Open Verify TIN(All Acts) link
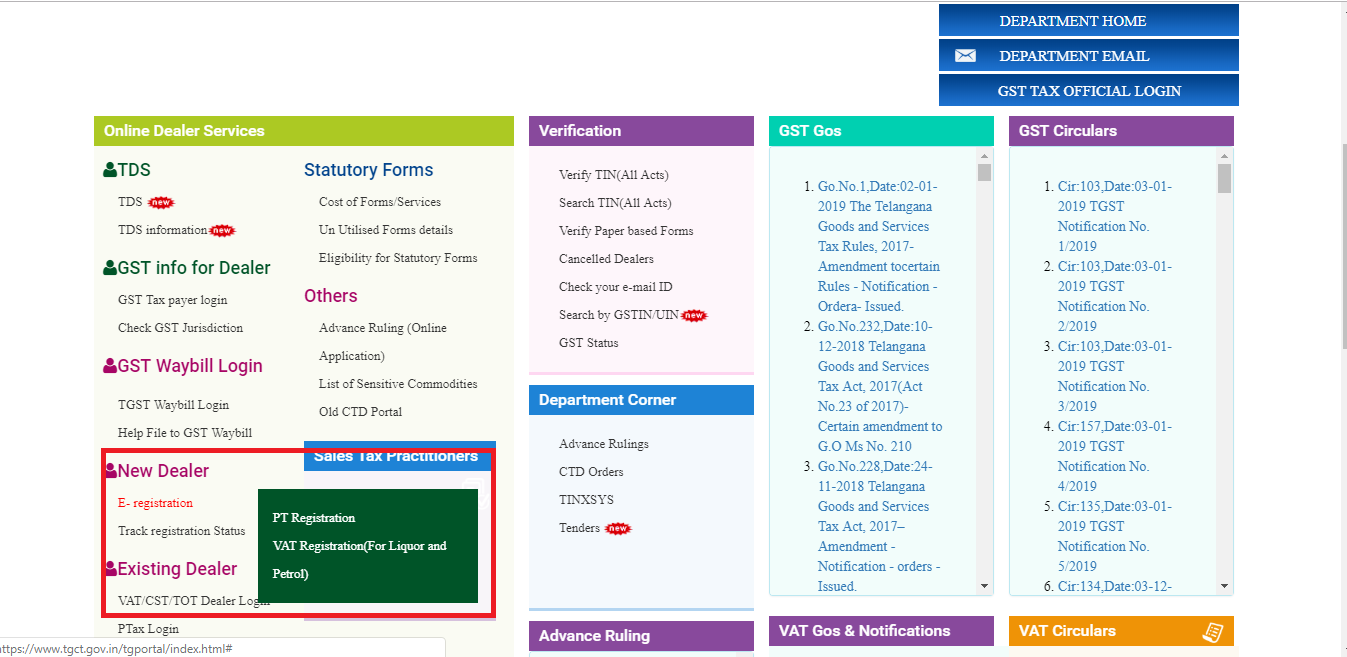1347x657 pixels. point(614,175)
